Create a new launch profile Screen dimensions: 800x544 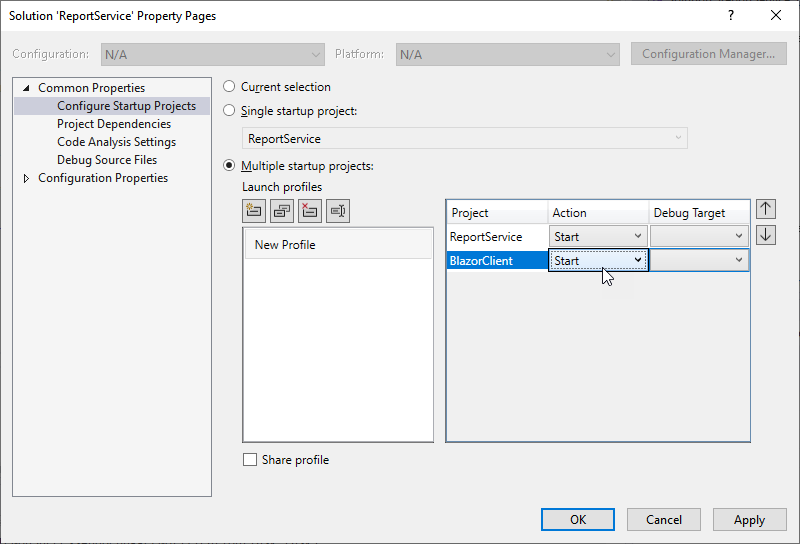click(254, 211)
